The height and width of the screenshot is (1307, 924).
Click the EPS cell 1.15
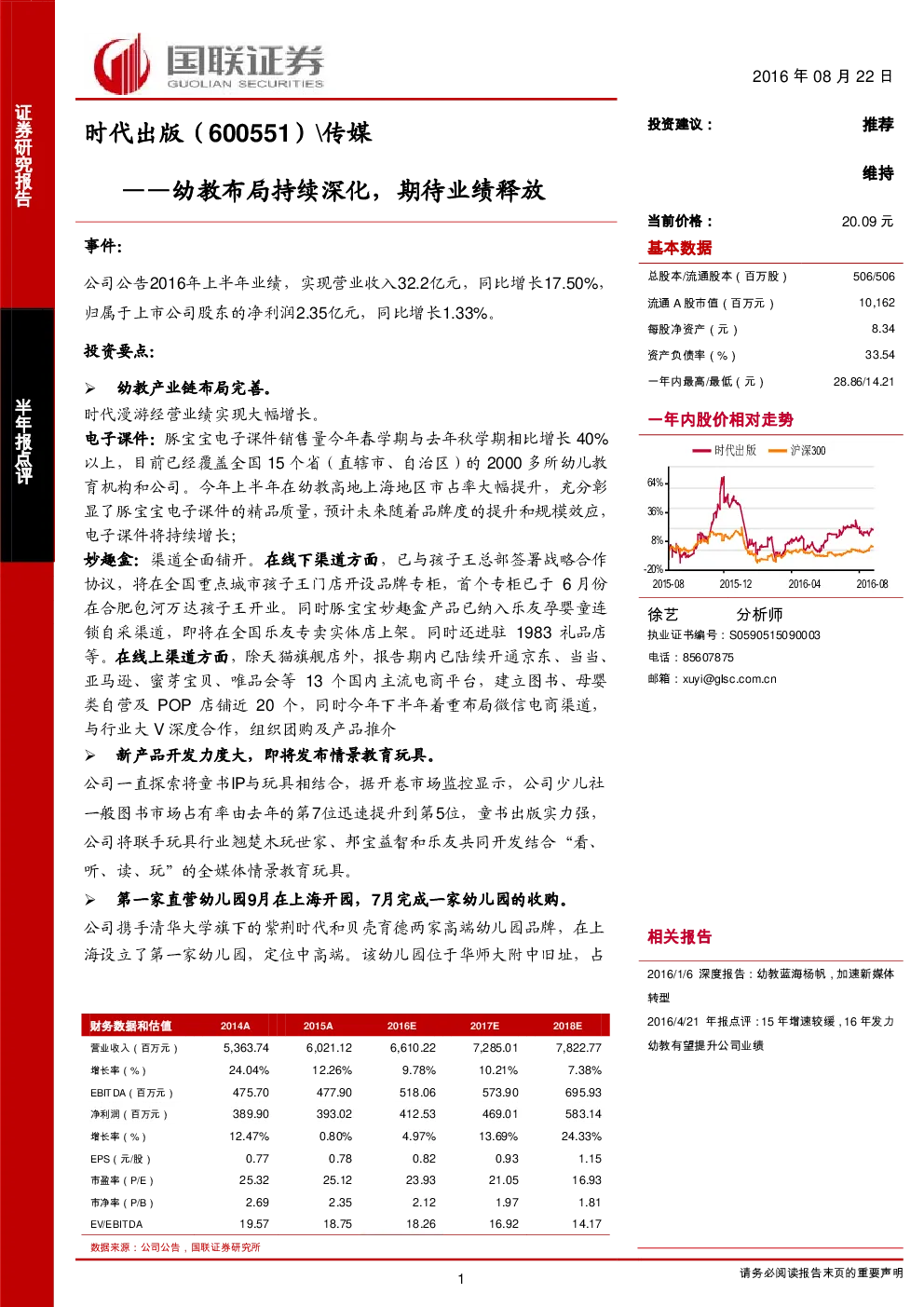590,1159
